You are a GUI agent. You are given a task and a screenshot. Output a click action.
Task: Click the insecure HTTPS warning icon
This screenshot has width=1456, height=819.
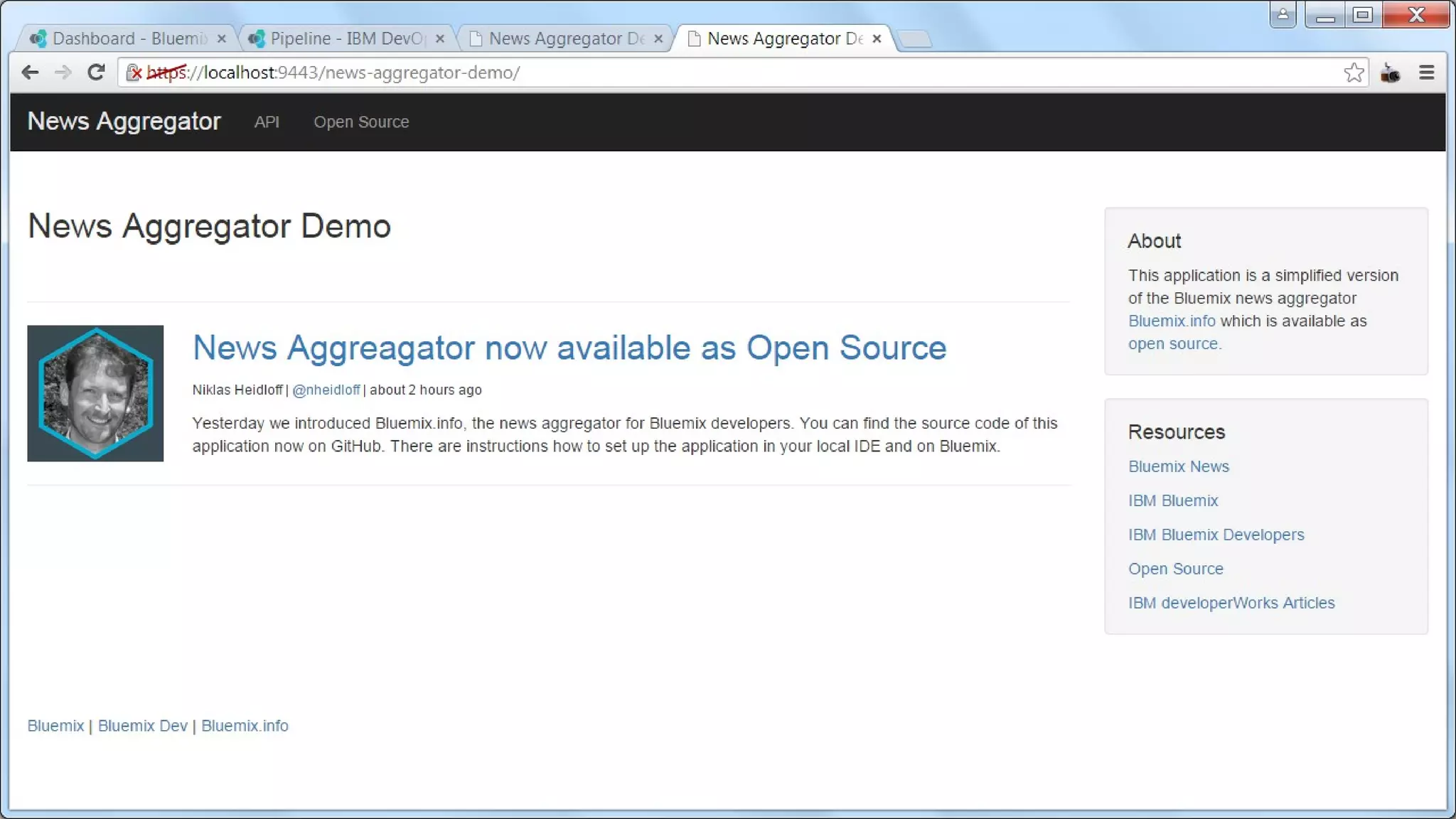click(x=134, y=73)
